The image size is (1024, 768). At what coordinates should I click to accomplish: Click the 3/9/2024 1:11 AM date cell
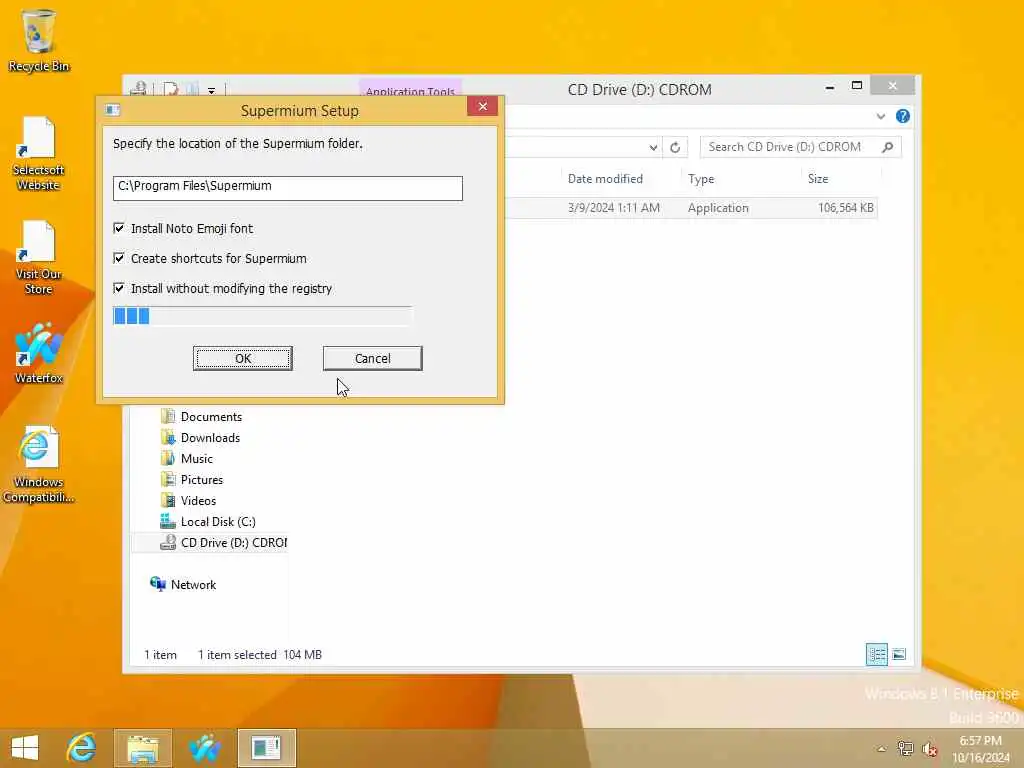tap(613, 208)
